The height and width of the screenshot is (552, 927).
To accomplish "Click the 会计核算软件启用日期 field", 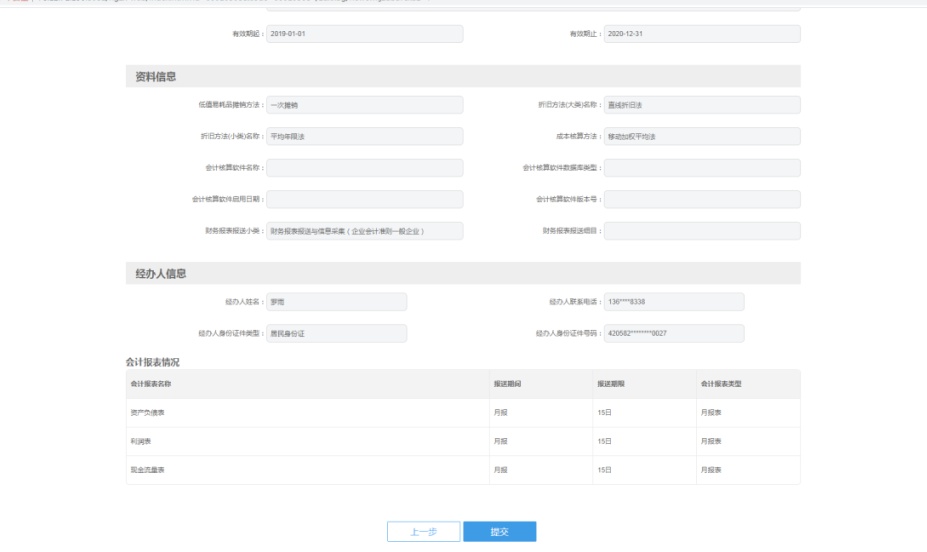I will pyautogui.click(x=365, y=199).
